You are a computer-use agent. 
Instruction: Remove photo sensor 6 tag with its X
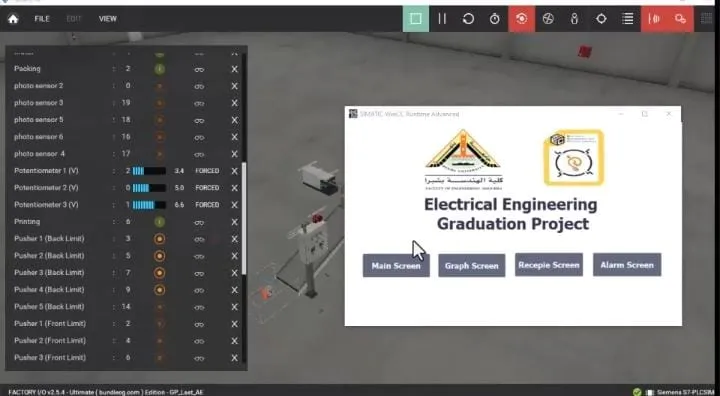pos(235,137)
